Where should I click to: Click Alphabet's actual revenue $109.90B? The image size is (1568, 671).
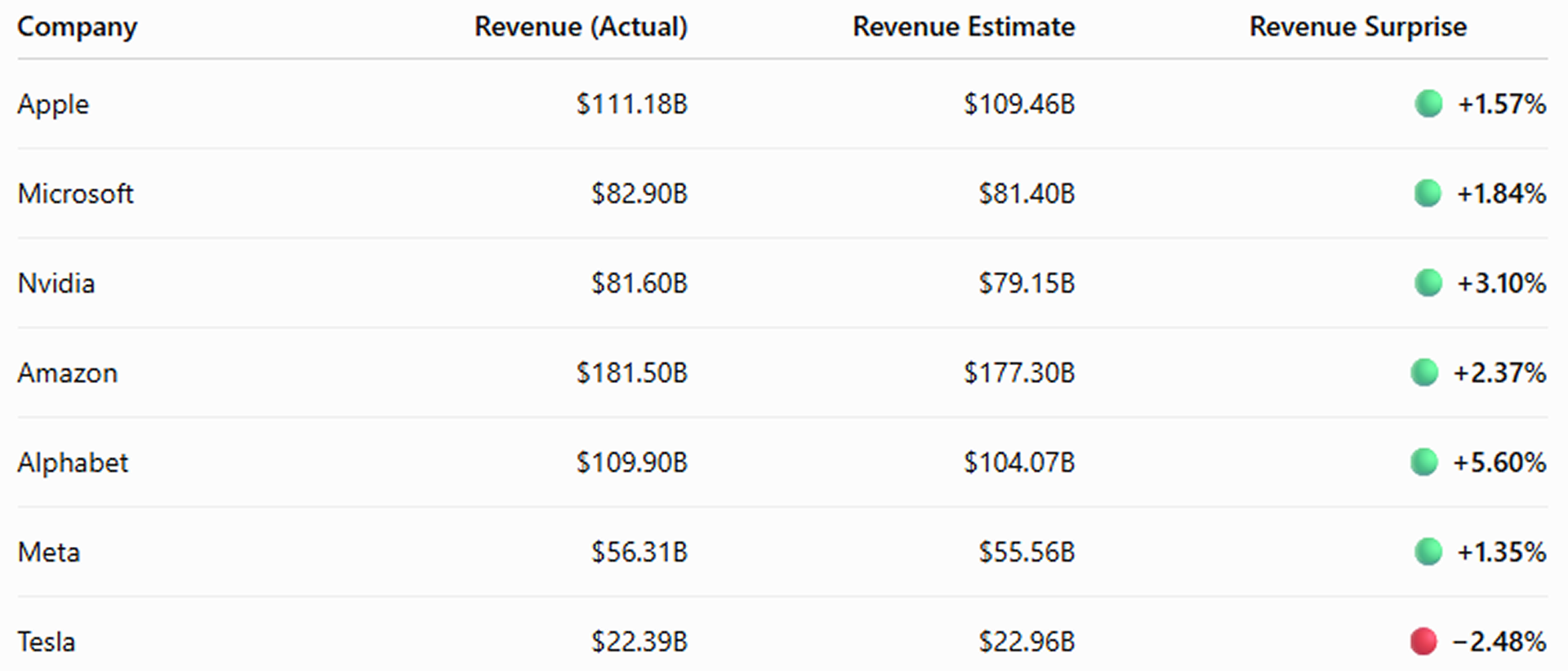tap(632, 463)
